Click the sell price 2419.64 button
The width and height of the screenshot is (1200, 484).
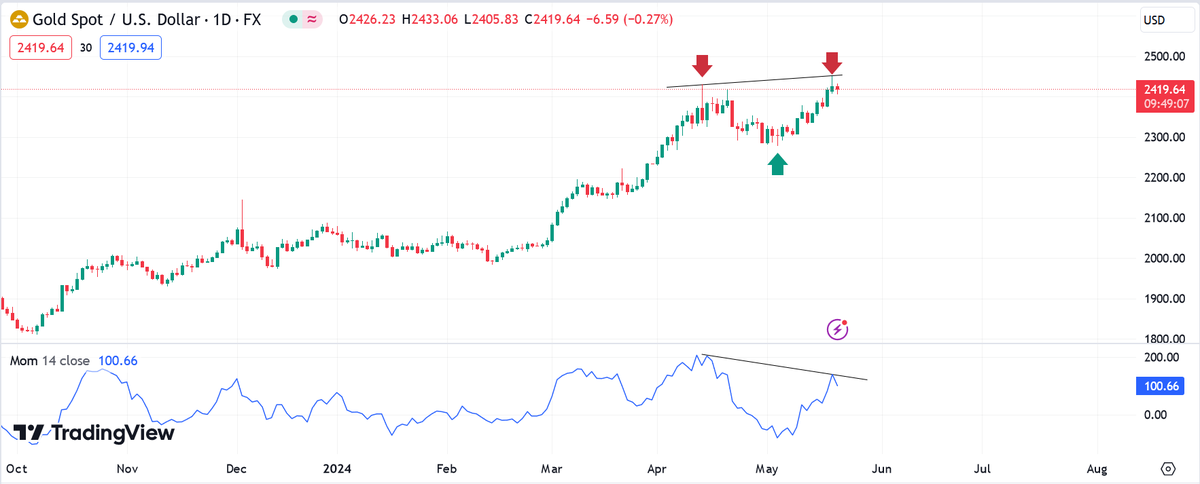[x=39, y=47]
